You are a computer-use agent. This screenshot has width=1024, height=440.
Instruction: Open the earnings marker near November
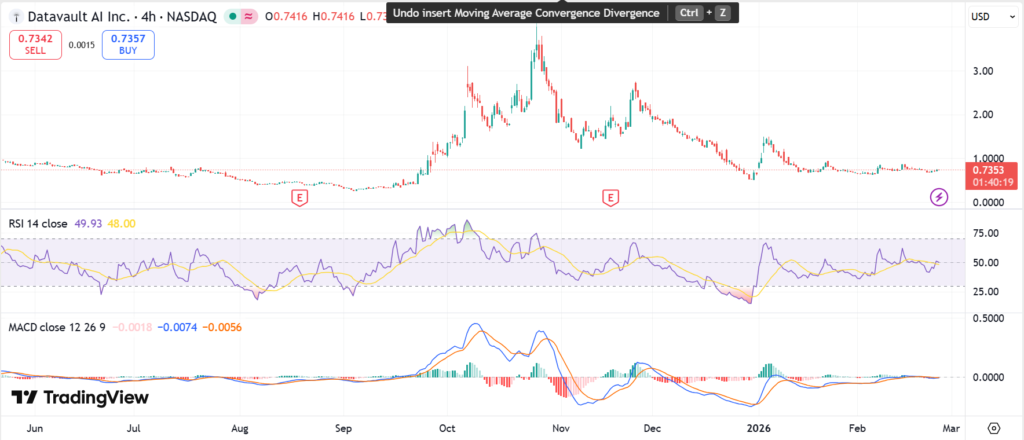[x=610, y=198]
